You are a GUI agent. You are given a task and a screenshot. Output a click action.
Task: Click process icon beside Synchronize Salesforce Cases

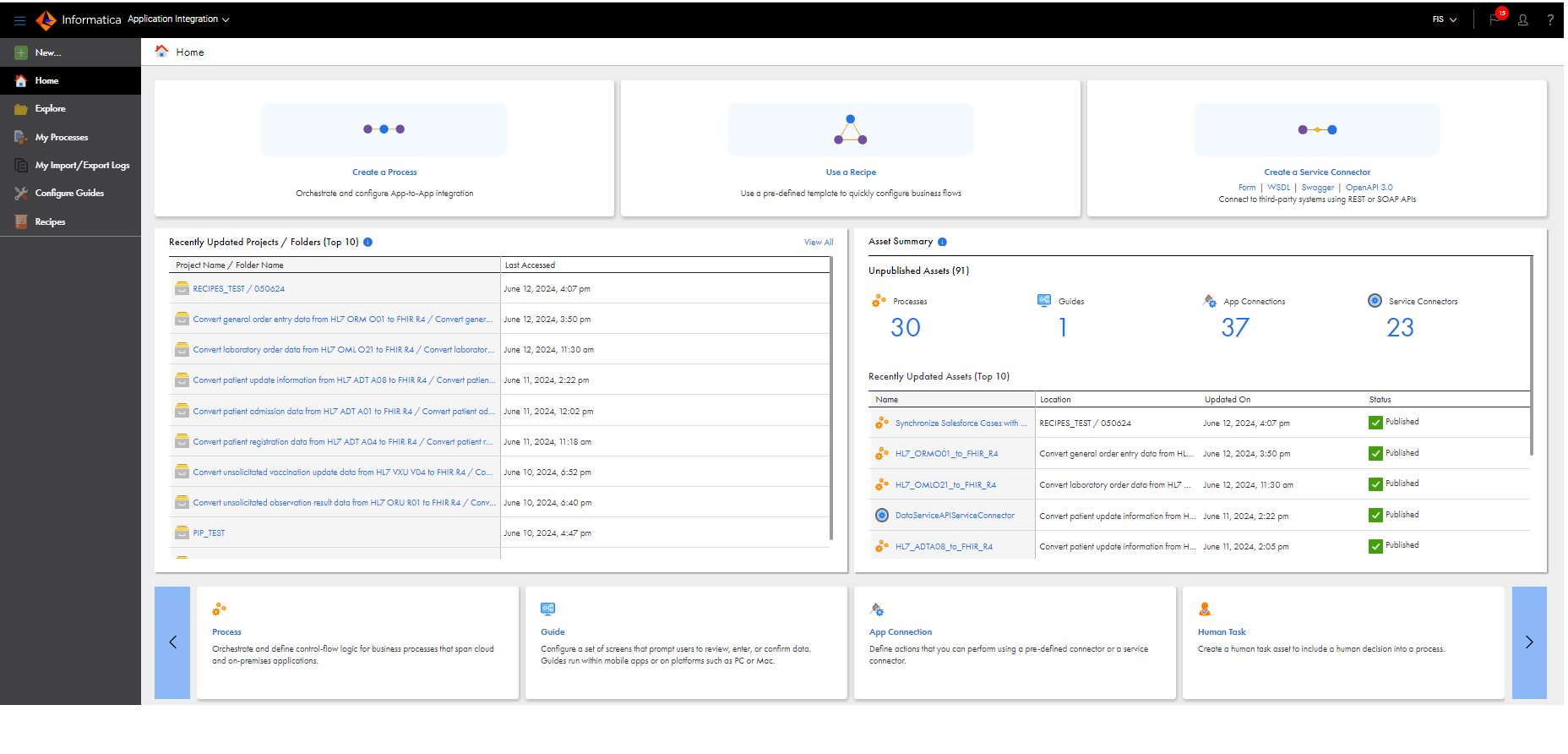882,423
